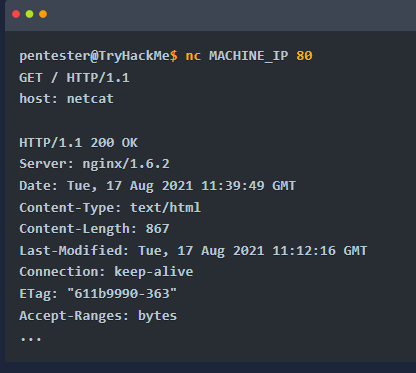This screenshot has width=416, height=373.
Task: Click the Content-Length: 867 line
Action: pos(94,229)
